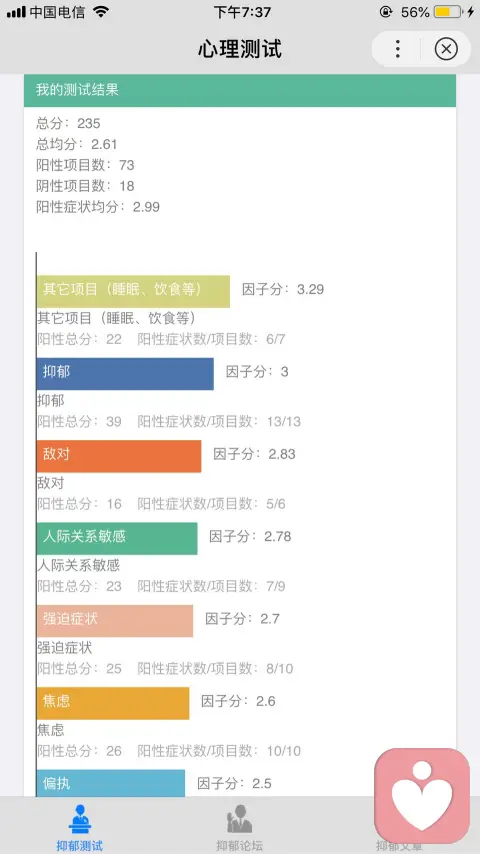Image resolution: width=480 pixels, height=854 pixels.
Task: Select the orange 敌对 factor bar
Action: point(119,456)
